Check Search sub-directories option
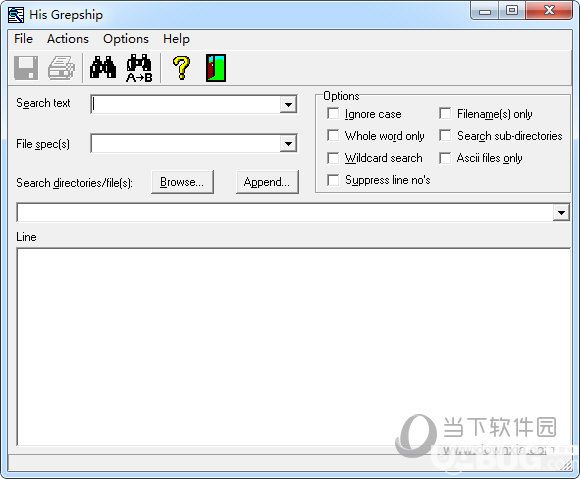The height and width of the screenshot is (479, 580). click(x=445, y=135)
